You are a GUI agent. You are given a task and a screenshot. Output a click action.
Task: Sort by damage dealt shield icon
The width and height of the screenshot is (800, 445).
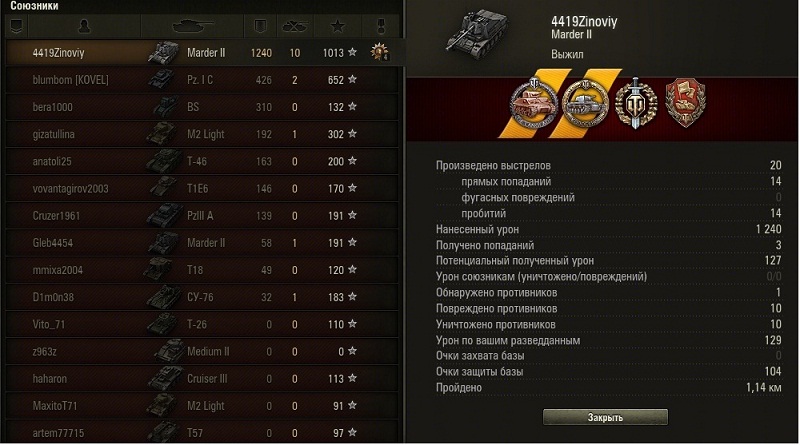(260, 26)
